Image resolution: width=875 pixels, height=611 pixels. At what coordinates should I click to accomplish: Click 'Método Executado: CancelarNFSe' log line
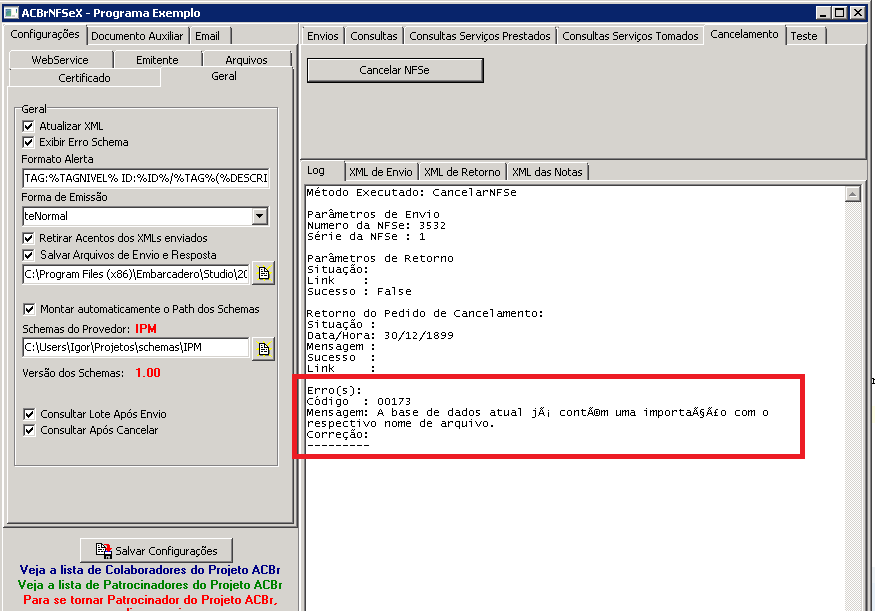pos(412,193)
